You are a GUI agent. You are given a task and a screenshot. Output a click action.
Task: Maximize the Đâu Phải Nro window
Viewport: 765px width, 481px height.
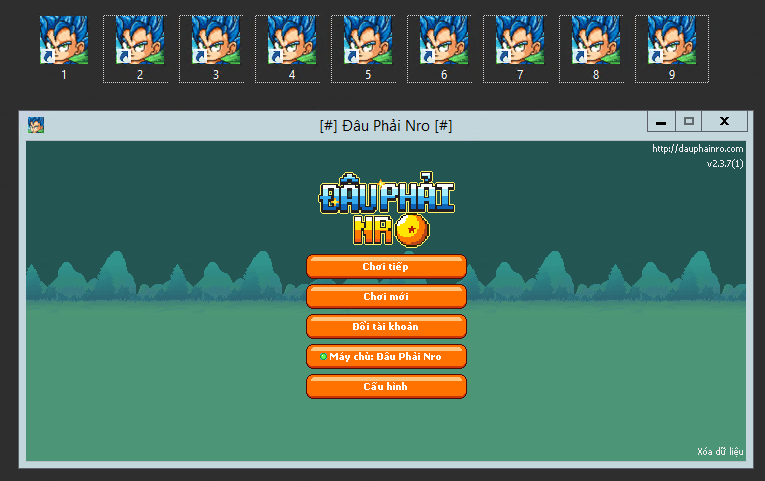click(x=688, y=121)
